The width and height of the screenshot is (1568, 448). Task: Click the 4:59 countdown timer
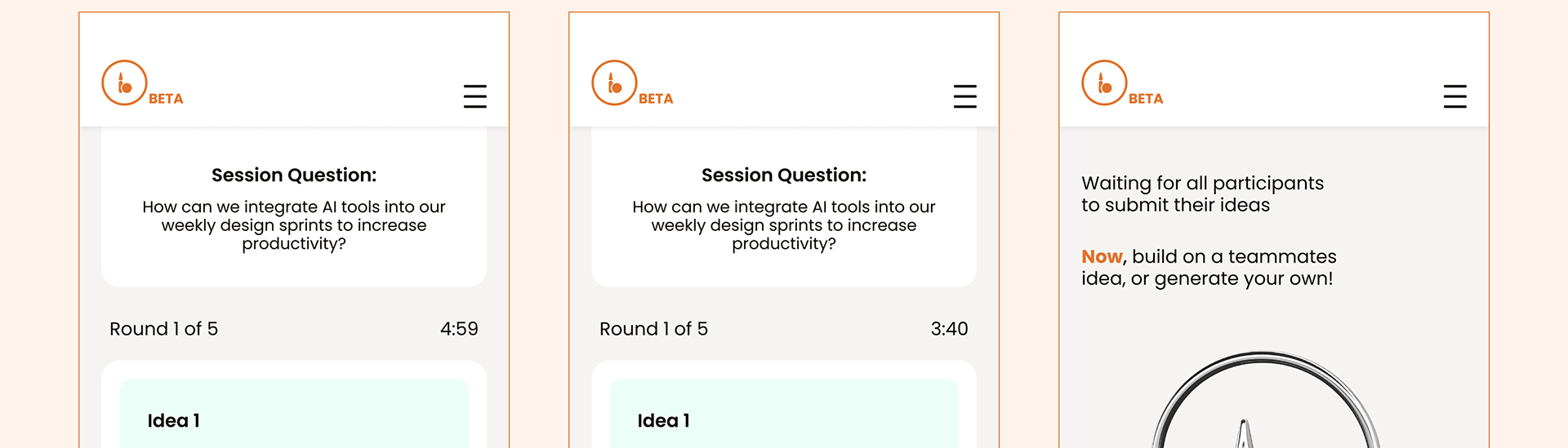tap(459, 329)
